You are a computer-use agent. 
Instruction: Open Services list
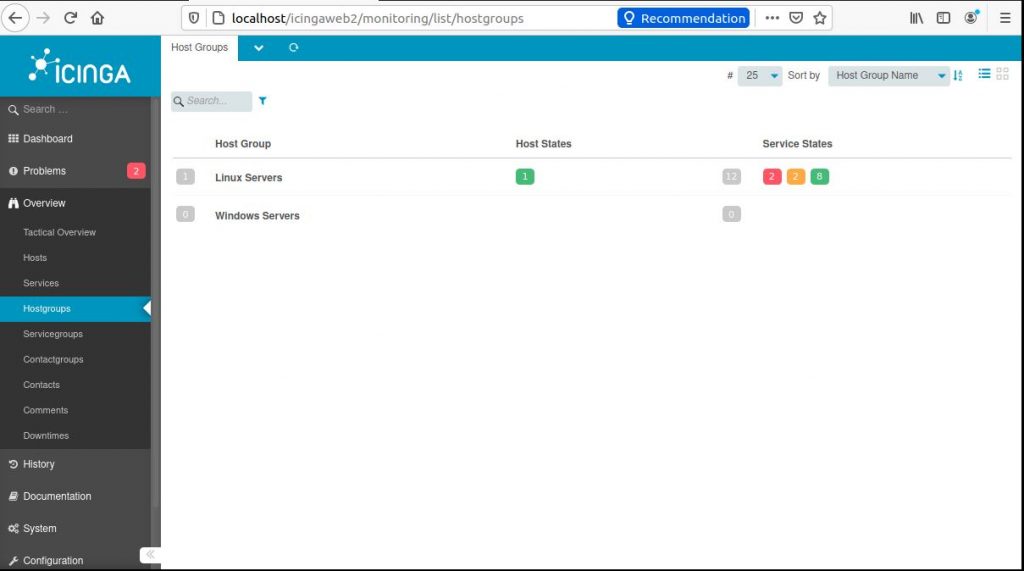[41, 283]
